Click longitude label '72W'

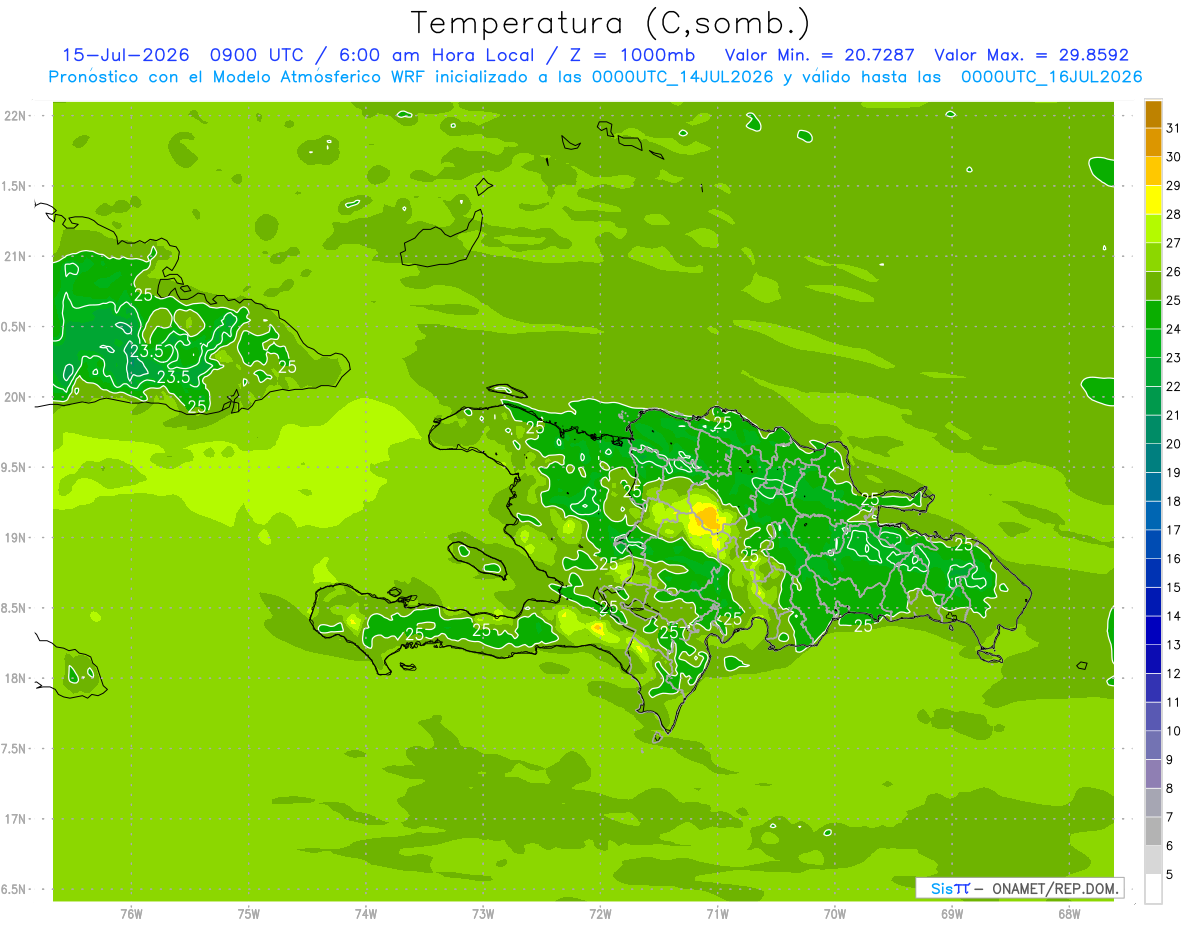(600, 915)
